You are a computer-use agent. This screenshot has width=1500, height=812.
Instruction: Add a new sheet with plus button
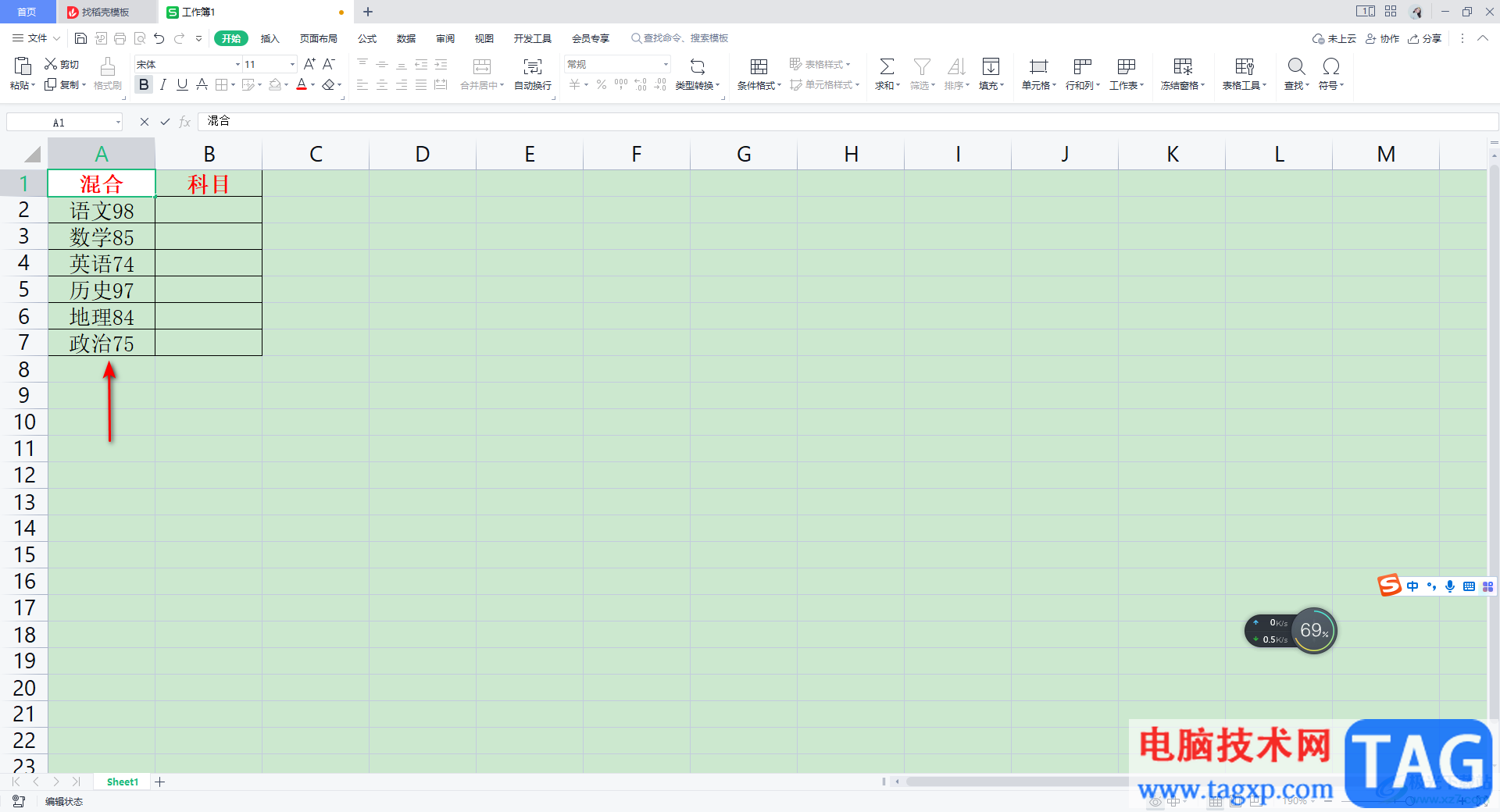click(159, 782)
